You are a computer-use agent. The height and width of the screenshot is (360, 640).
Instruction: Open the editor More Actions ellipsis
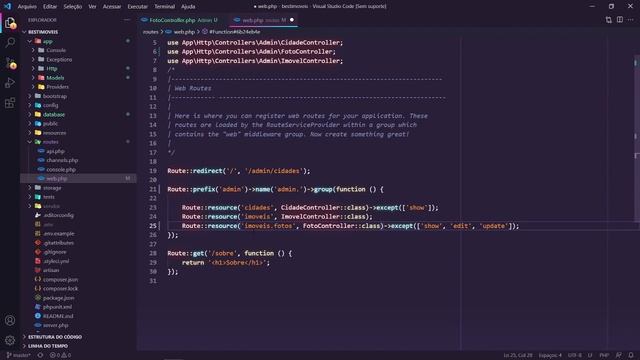631,20
